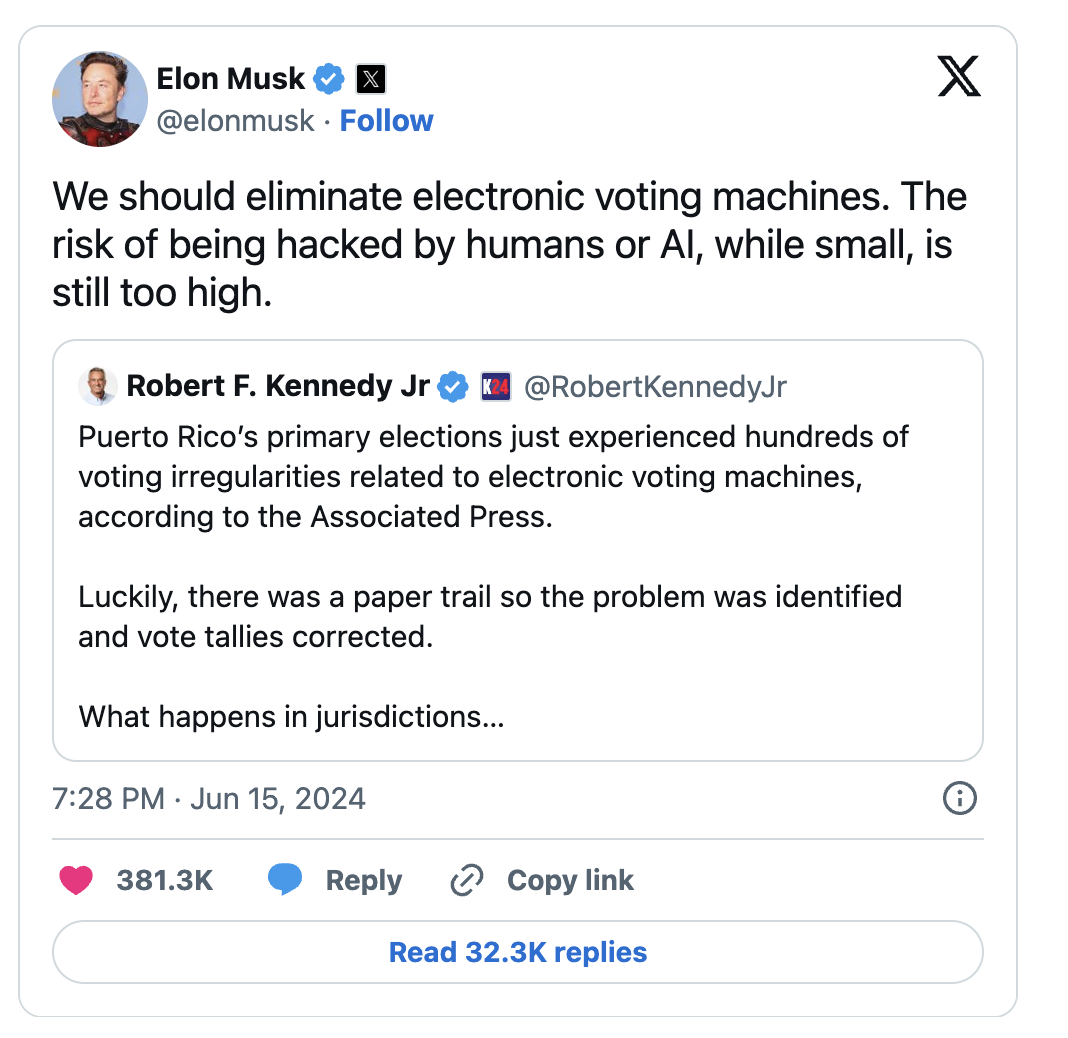This screenshot has height=1038, width=1068.
Task: Click Robert F. Kennedy Jr's verified checkmark
Action: click(453, 386)
